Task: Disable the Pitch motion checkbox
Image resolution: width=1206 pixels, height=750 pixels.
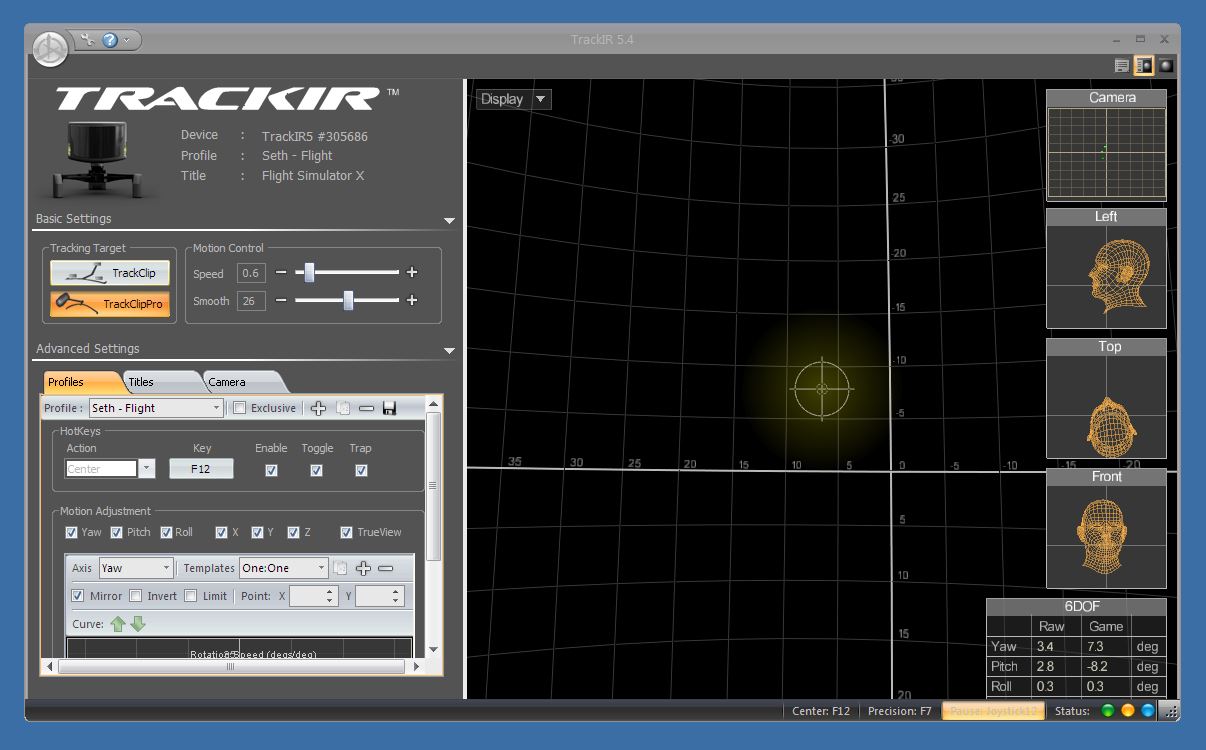Action: (117, 533)
